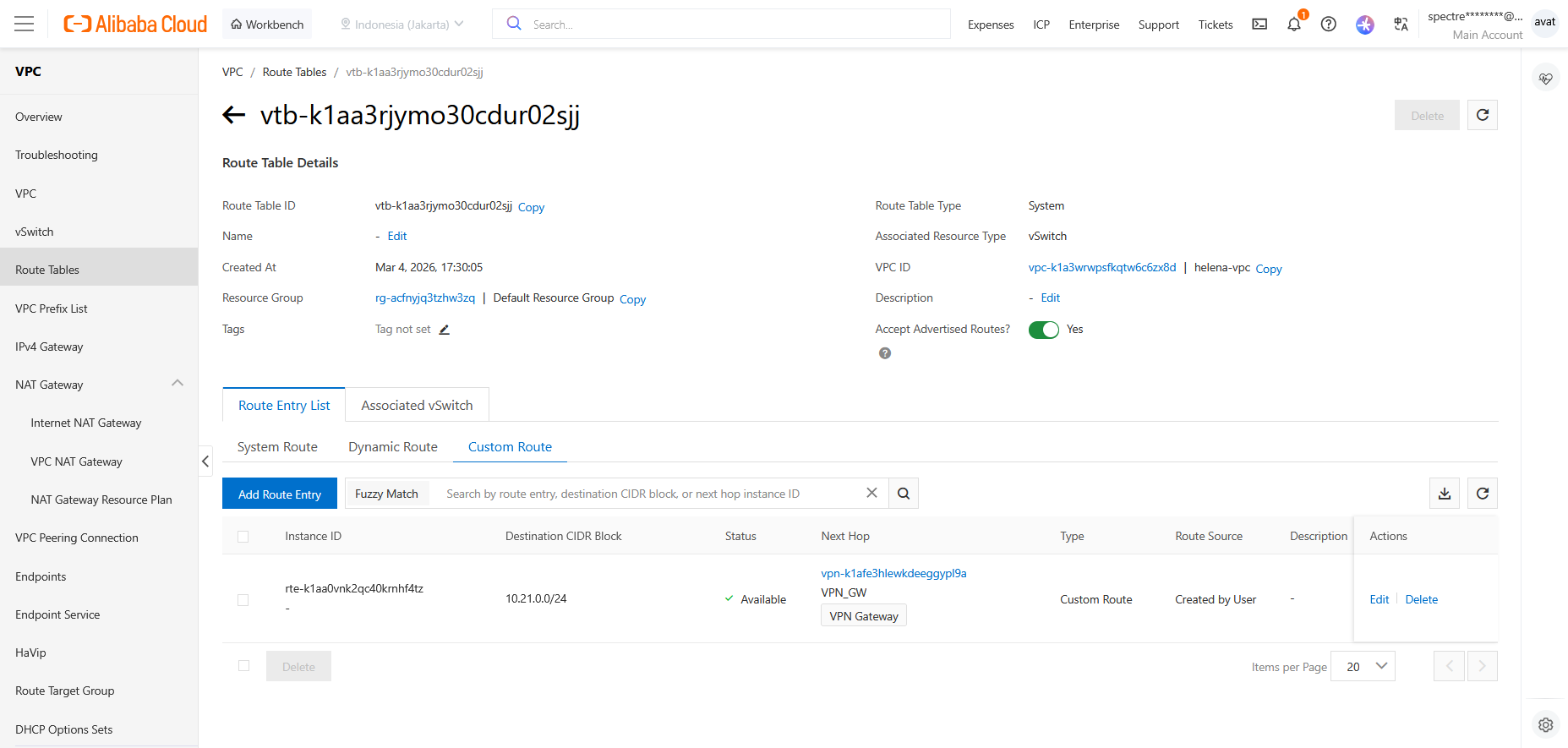The height and width of the screenshot is (748, 1568).
Task: Click the help question mark icon
Action: (x=1328, y=25)
